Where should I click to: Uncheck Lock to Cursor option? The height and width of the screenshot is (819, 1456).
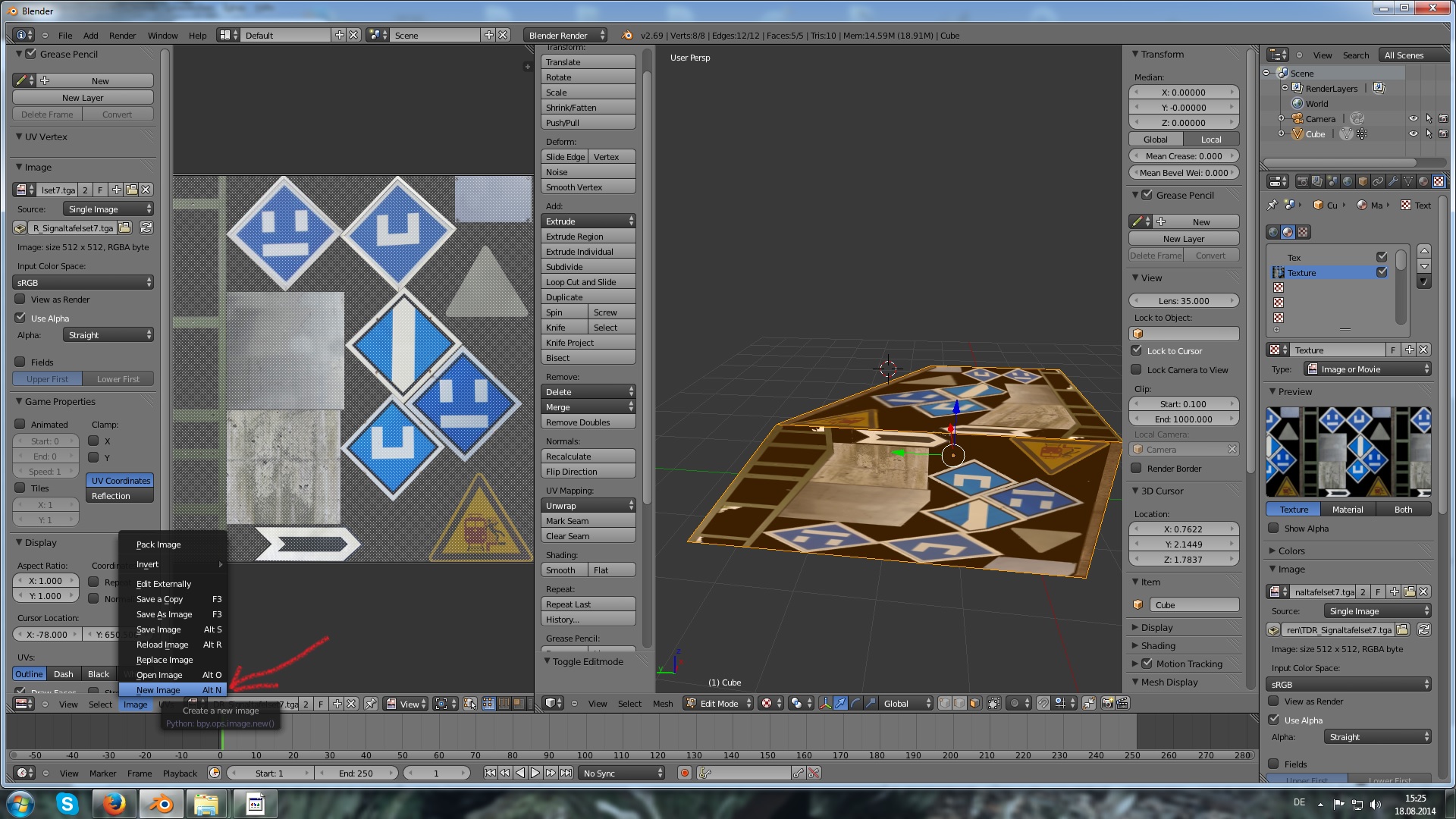pyautogui.click(x=1136, y=351)
